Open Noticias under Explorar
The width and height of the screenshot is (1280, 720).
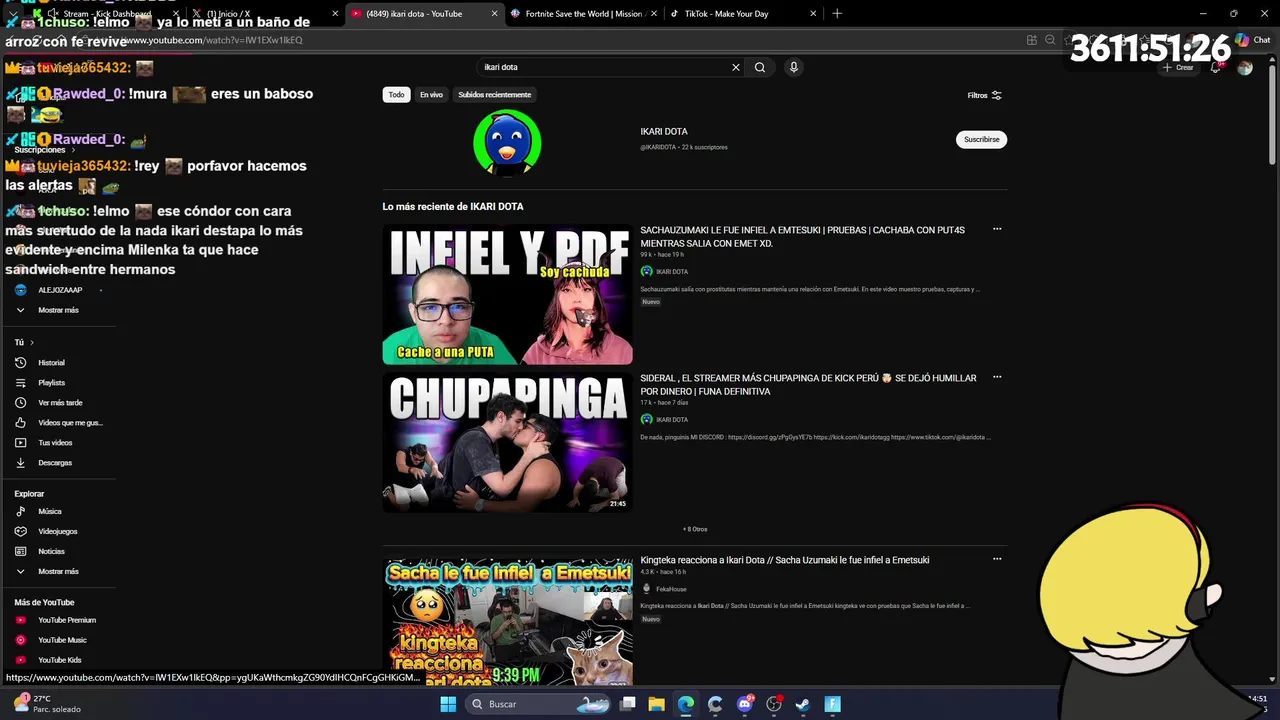[x=51, y=551]
